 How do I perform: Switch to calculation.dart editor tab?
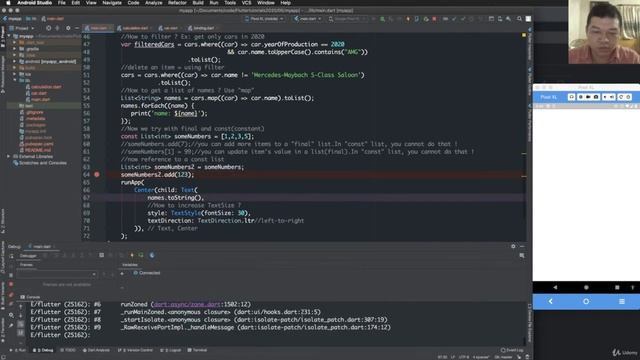tap(135, 28)
